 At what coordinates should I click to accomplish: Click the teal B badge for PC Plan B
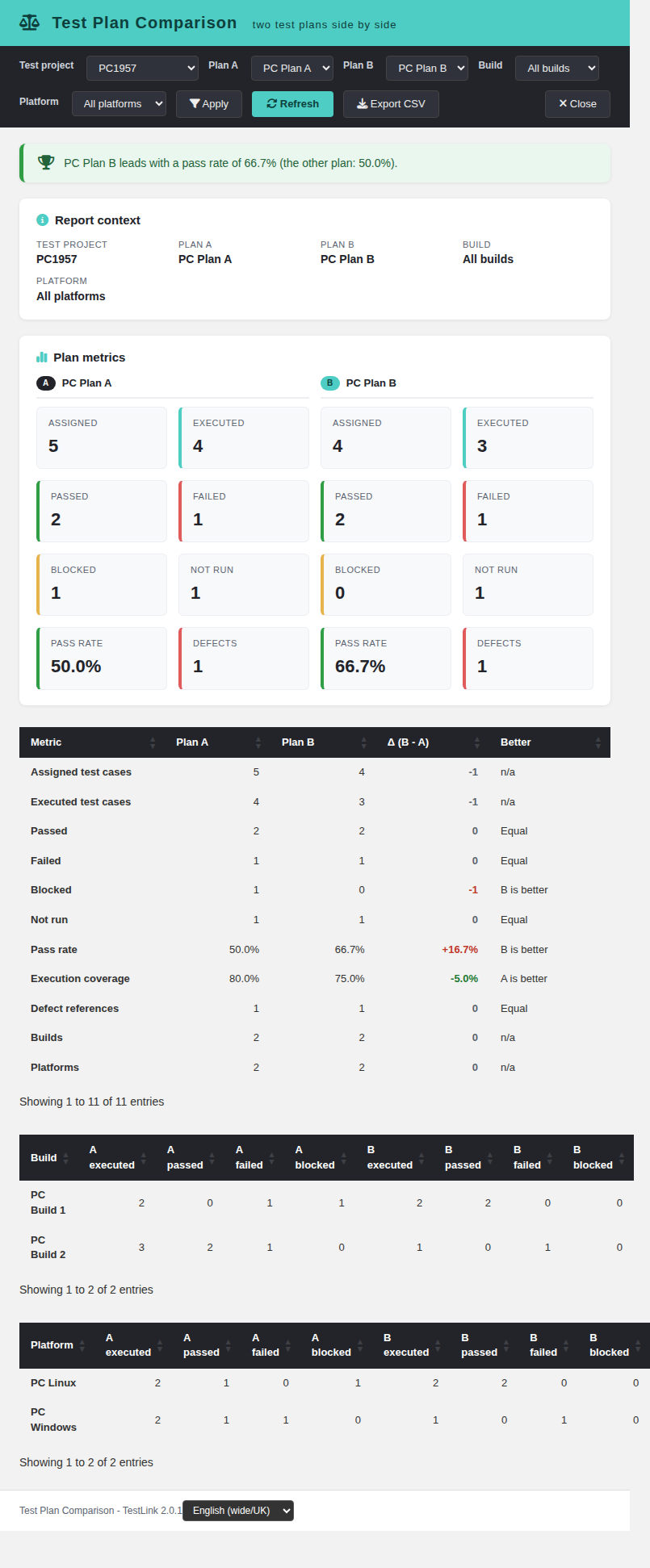(x=330, y=383)
